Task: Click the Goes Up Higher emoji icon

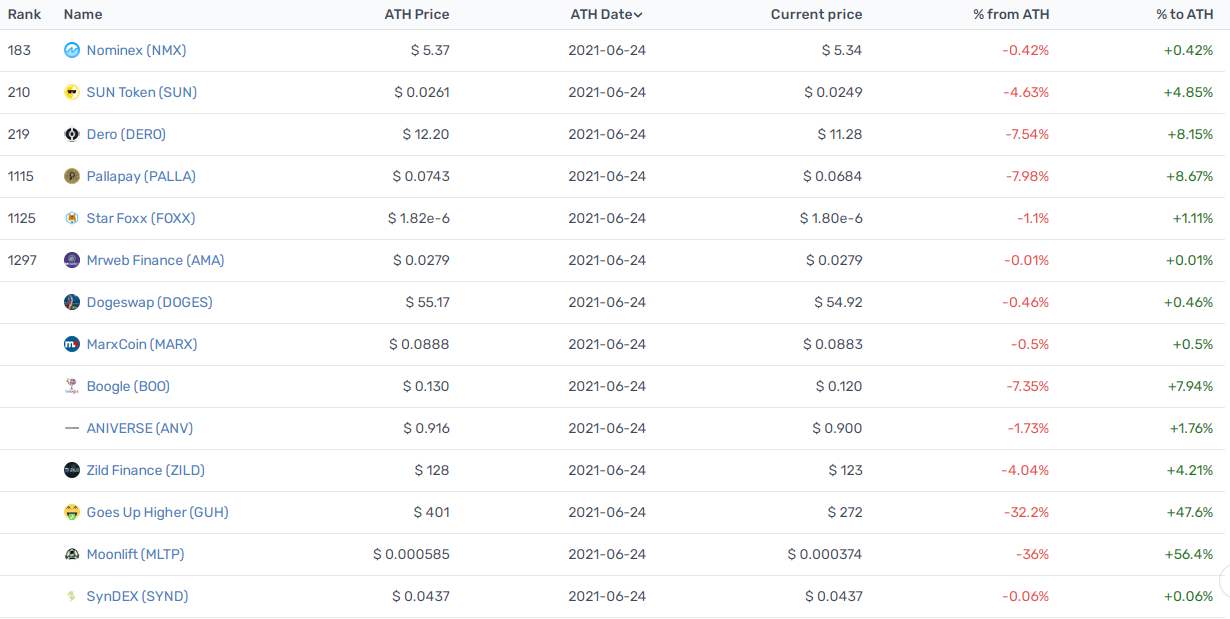Action: coord(72,512)
